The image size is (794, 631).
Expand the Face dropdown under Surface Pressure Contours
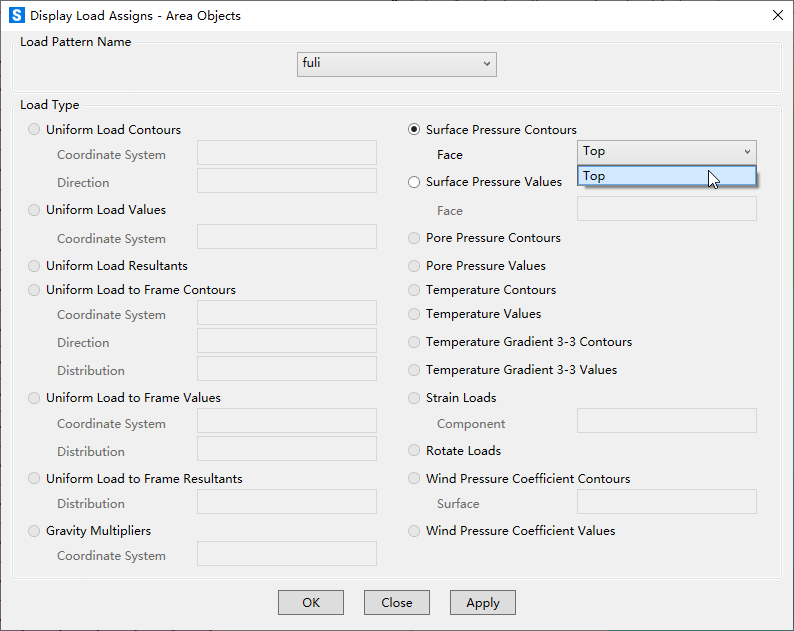(666, 152)
